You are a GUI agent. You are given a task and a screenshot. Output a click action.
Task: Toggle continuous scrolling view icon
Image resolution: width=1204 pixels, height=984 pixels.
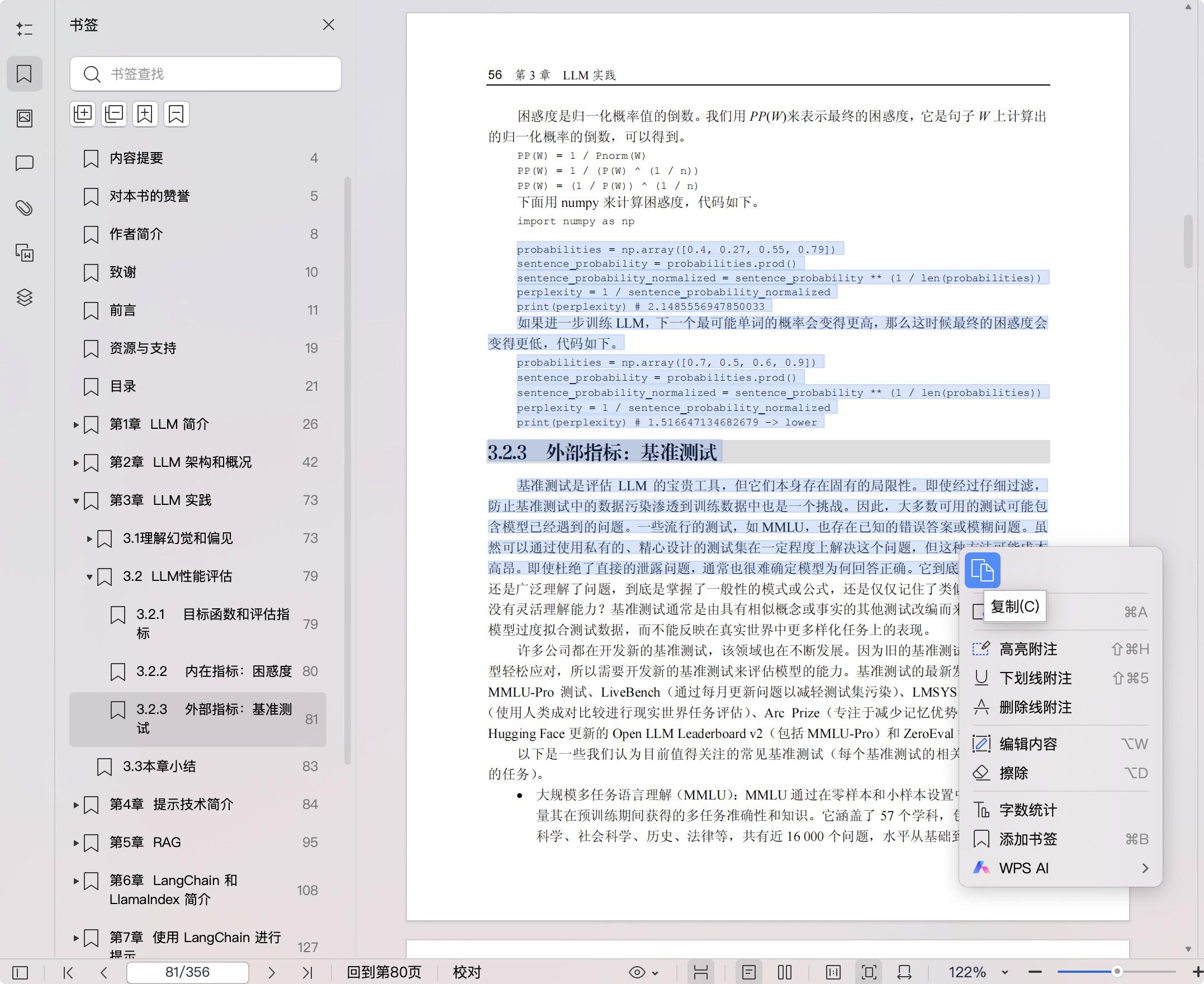[x=701, y=973]
